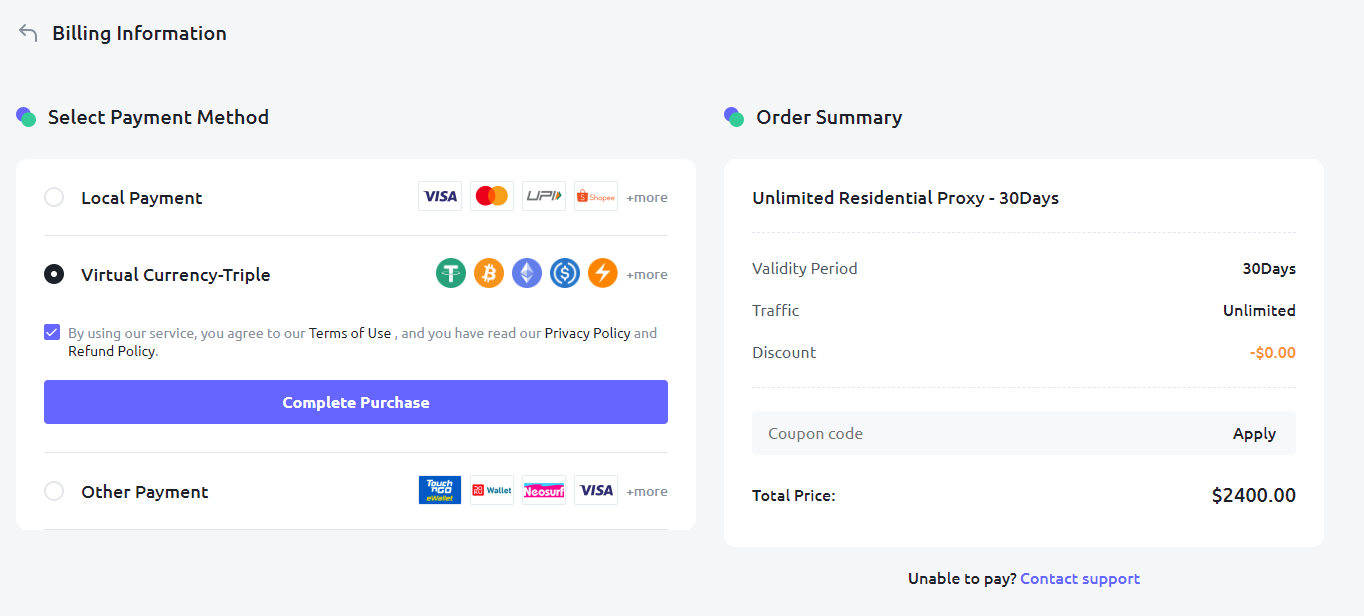
Task: Click into the Coupon code field
Action: tap(980, 434)
